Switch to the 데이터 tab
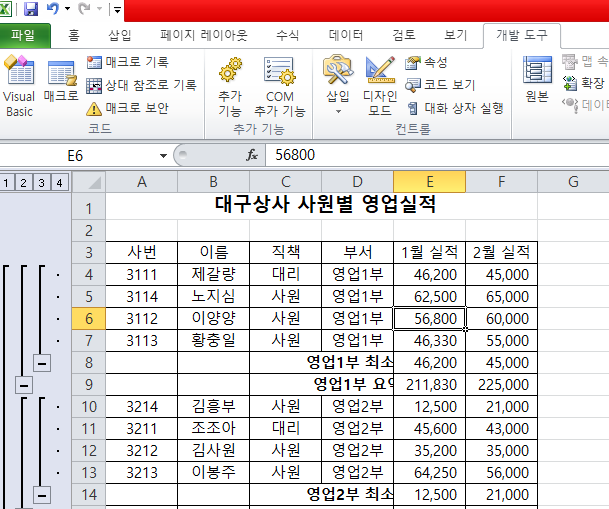Screen dimensions: 609x509 [x=346, y=36]
